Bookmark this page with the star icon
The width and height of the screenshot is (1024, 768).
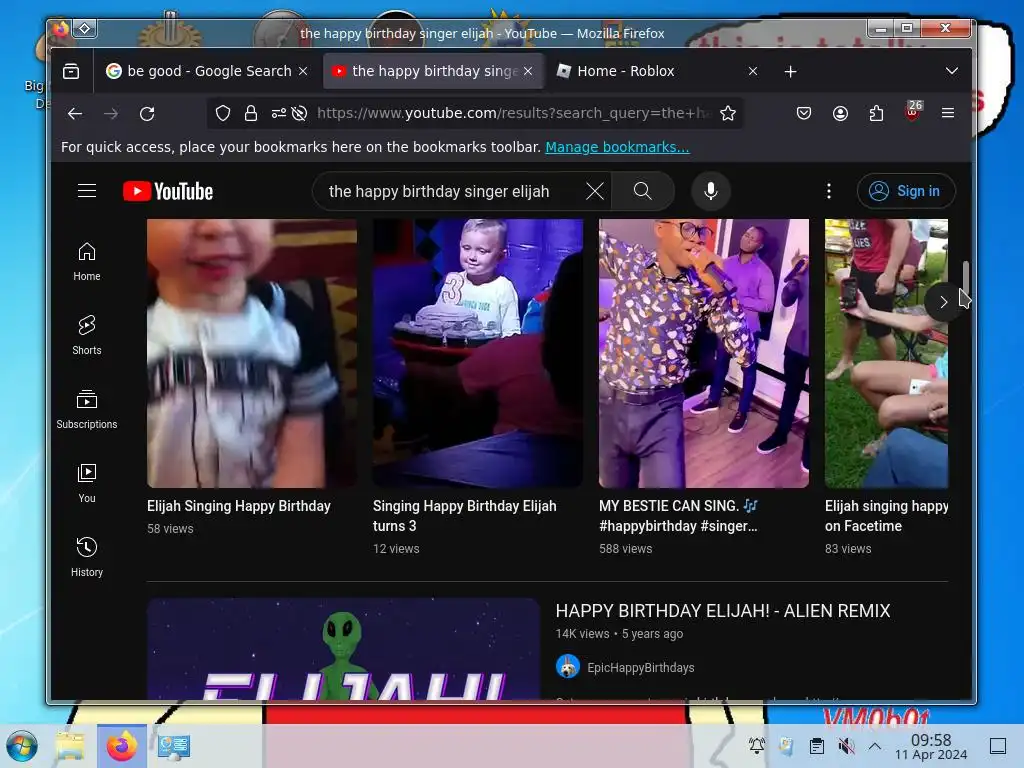click(x=728, y=114)
